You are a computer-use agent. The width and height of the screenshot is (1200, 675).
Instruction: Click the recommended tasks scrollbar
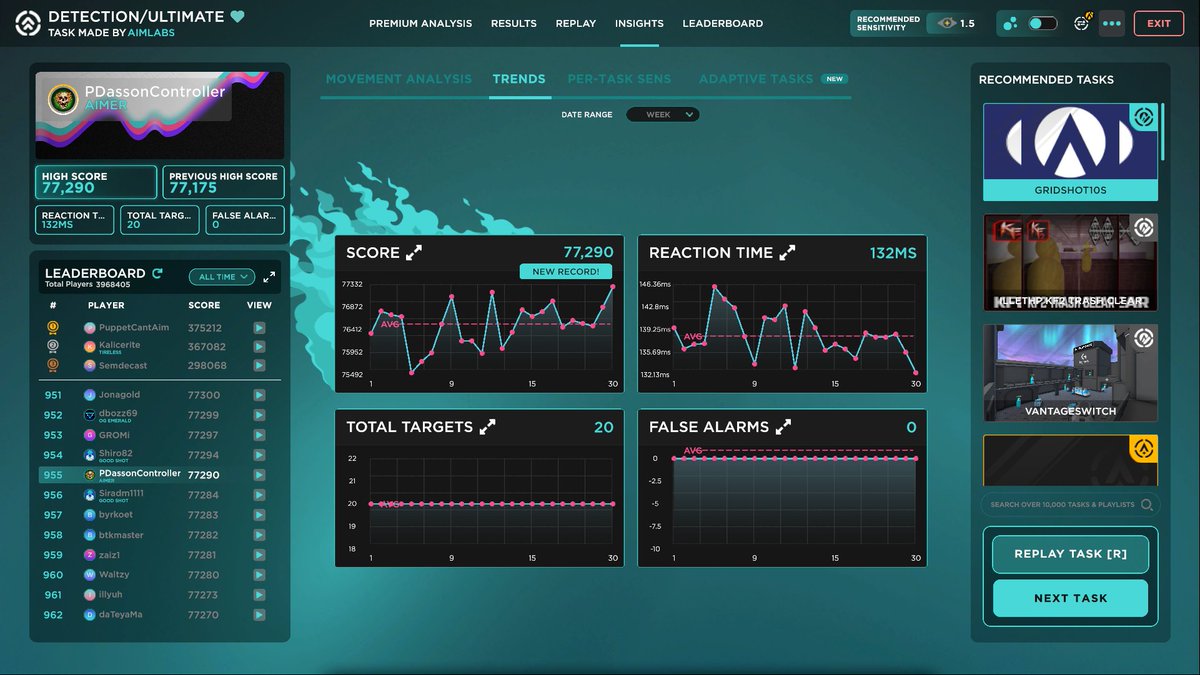pyautogui.click(x=1163, y=132)
